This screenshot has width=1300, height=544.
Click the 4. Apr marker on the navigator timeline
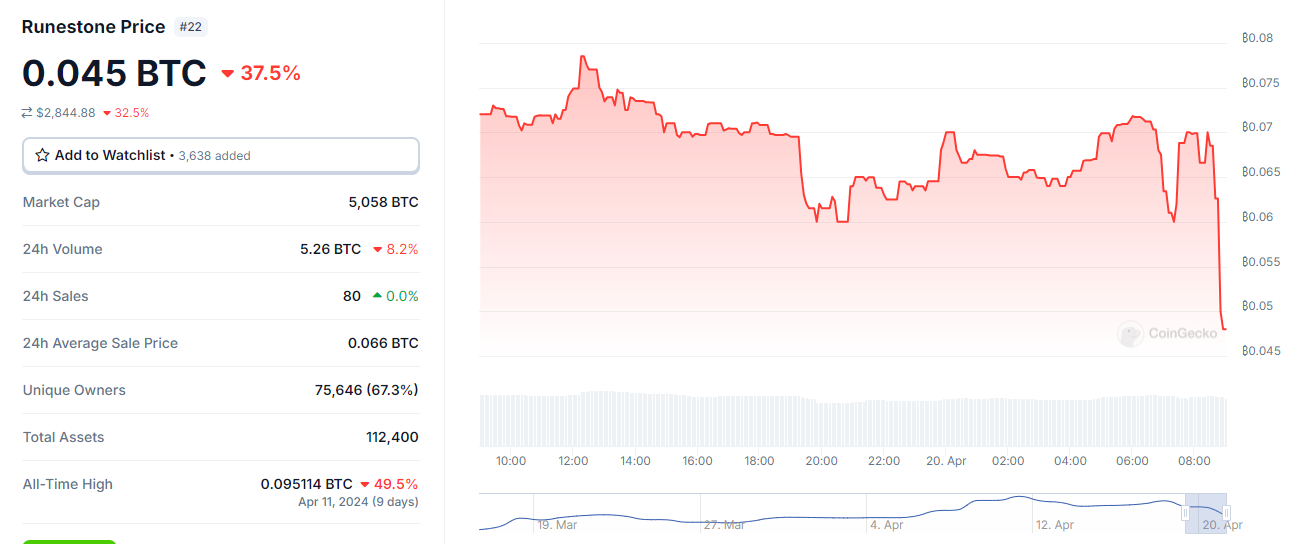[886, 524]
